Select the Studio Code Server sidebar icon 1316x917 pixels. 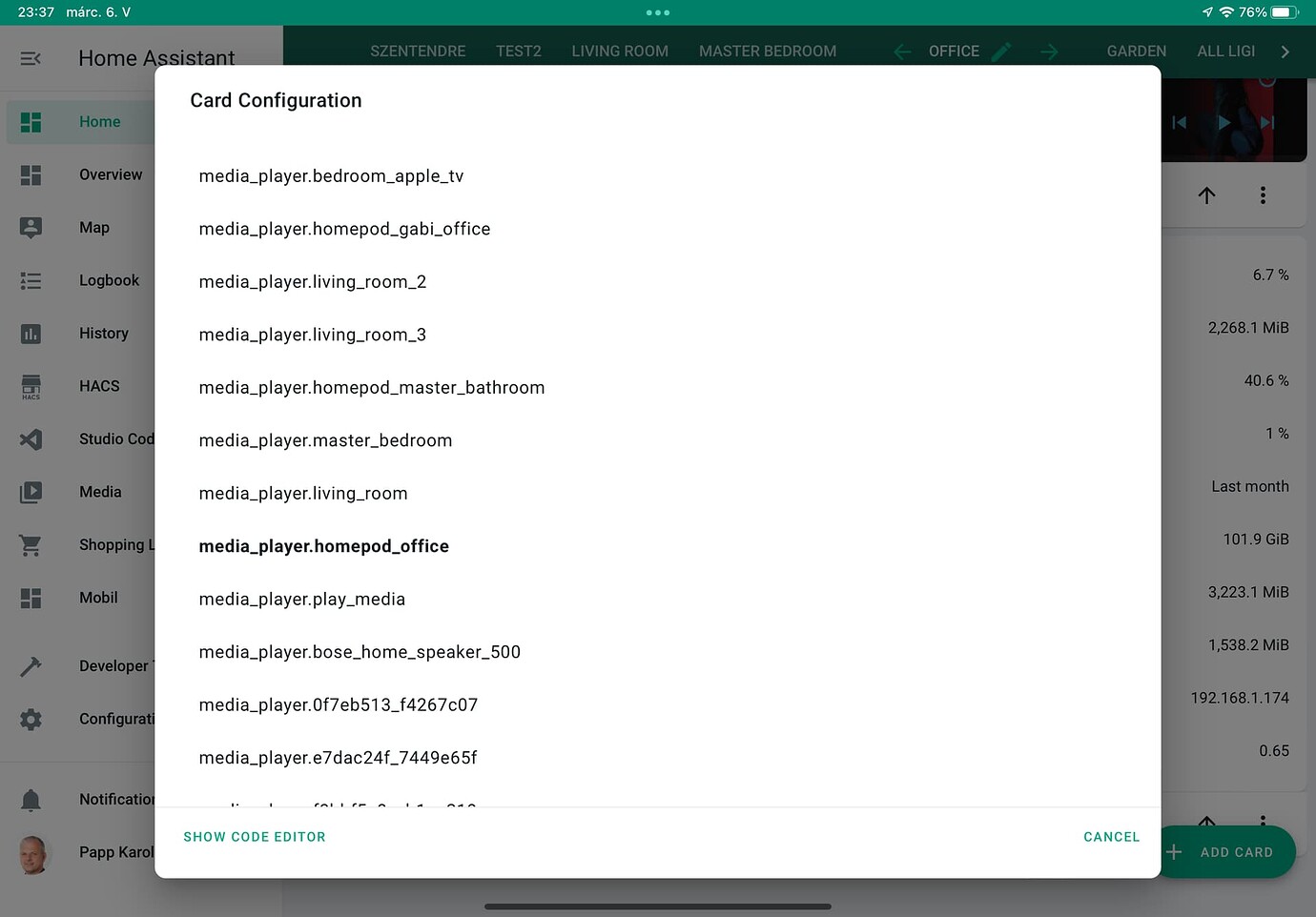(31, 439)
